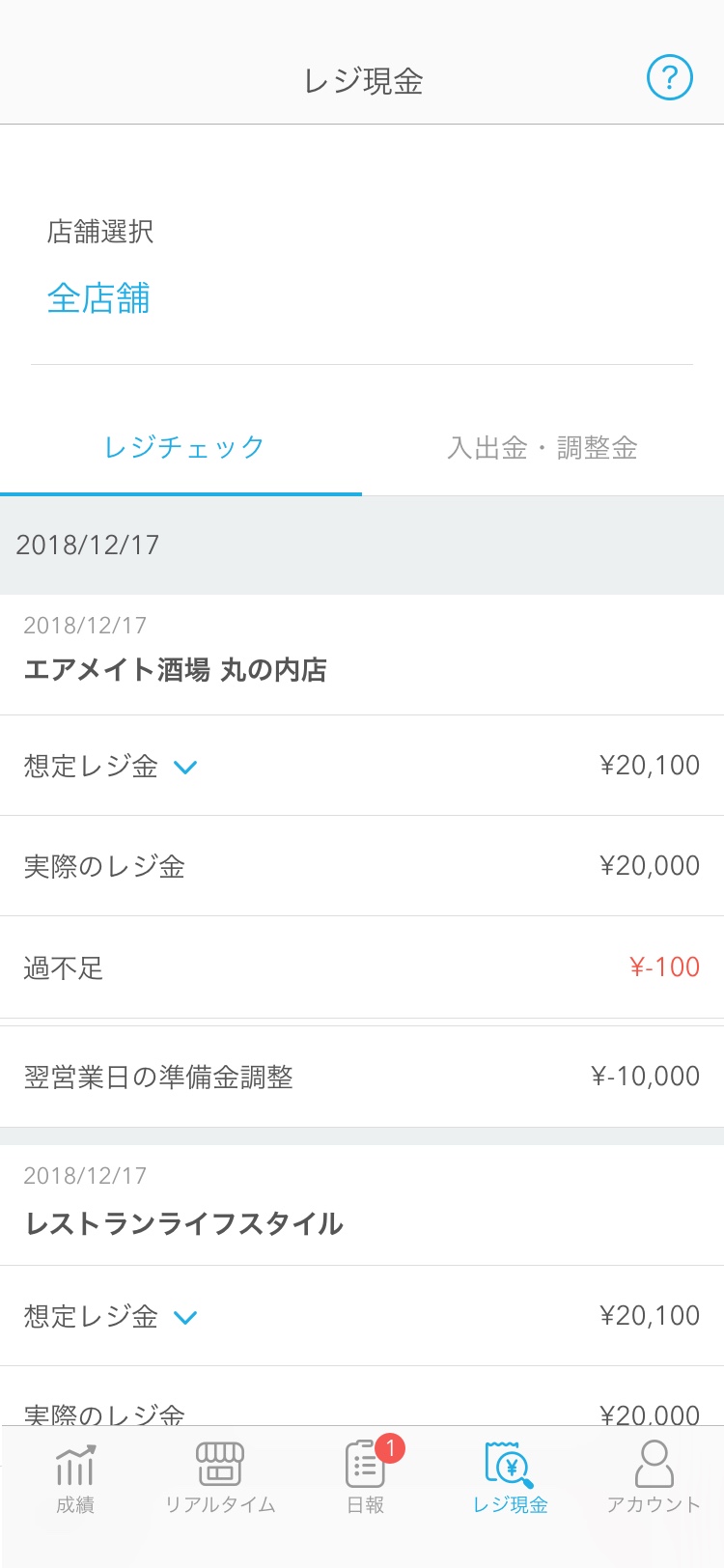Switch to the 入出金・調整金 tab
The image size is (724, 1568).
coord(543,448)
